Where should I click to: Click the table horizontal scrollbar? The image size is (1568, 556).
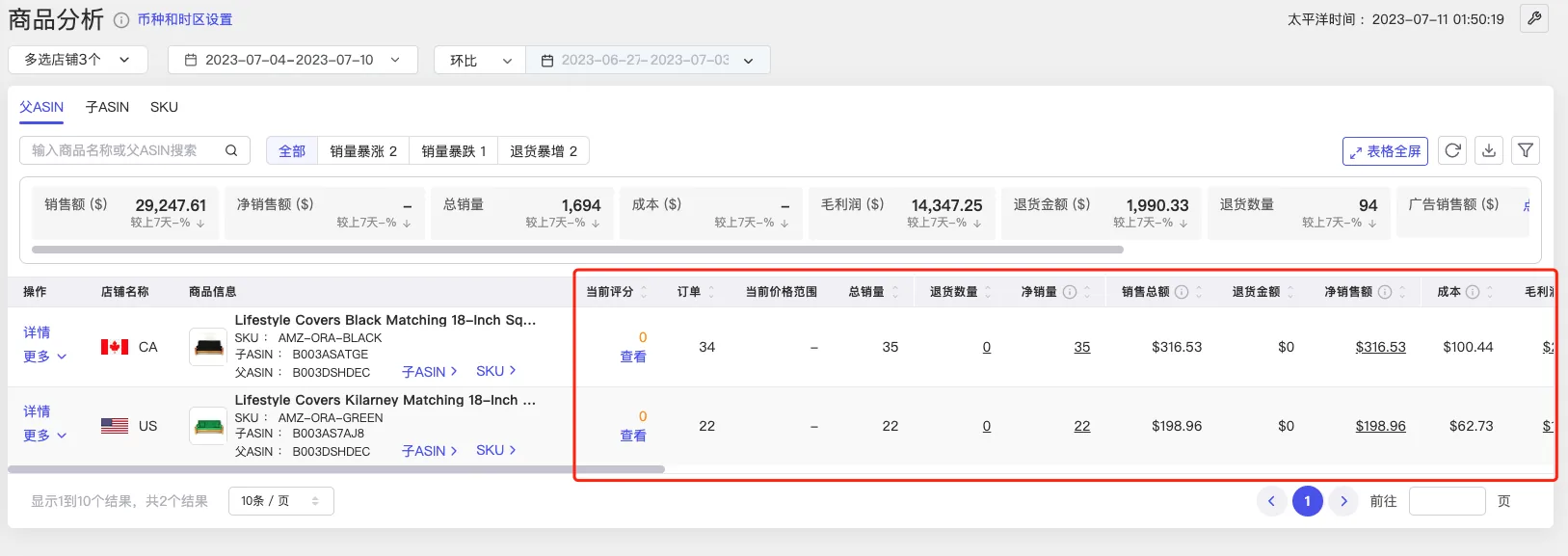336,469
